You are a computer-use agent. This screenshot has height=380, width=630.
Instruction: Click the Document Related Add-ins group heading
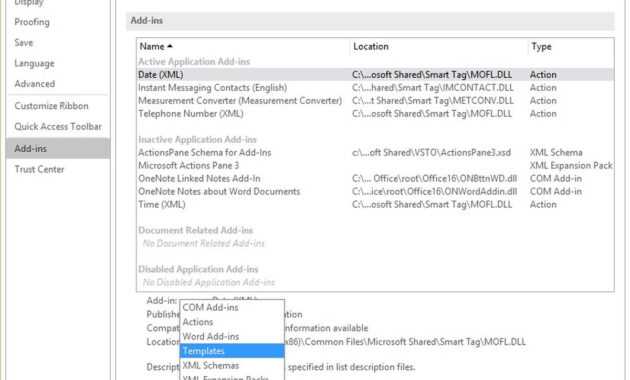[196, 230]
